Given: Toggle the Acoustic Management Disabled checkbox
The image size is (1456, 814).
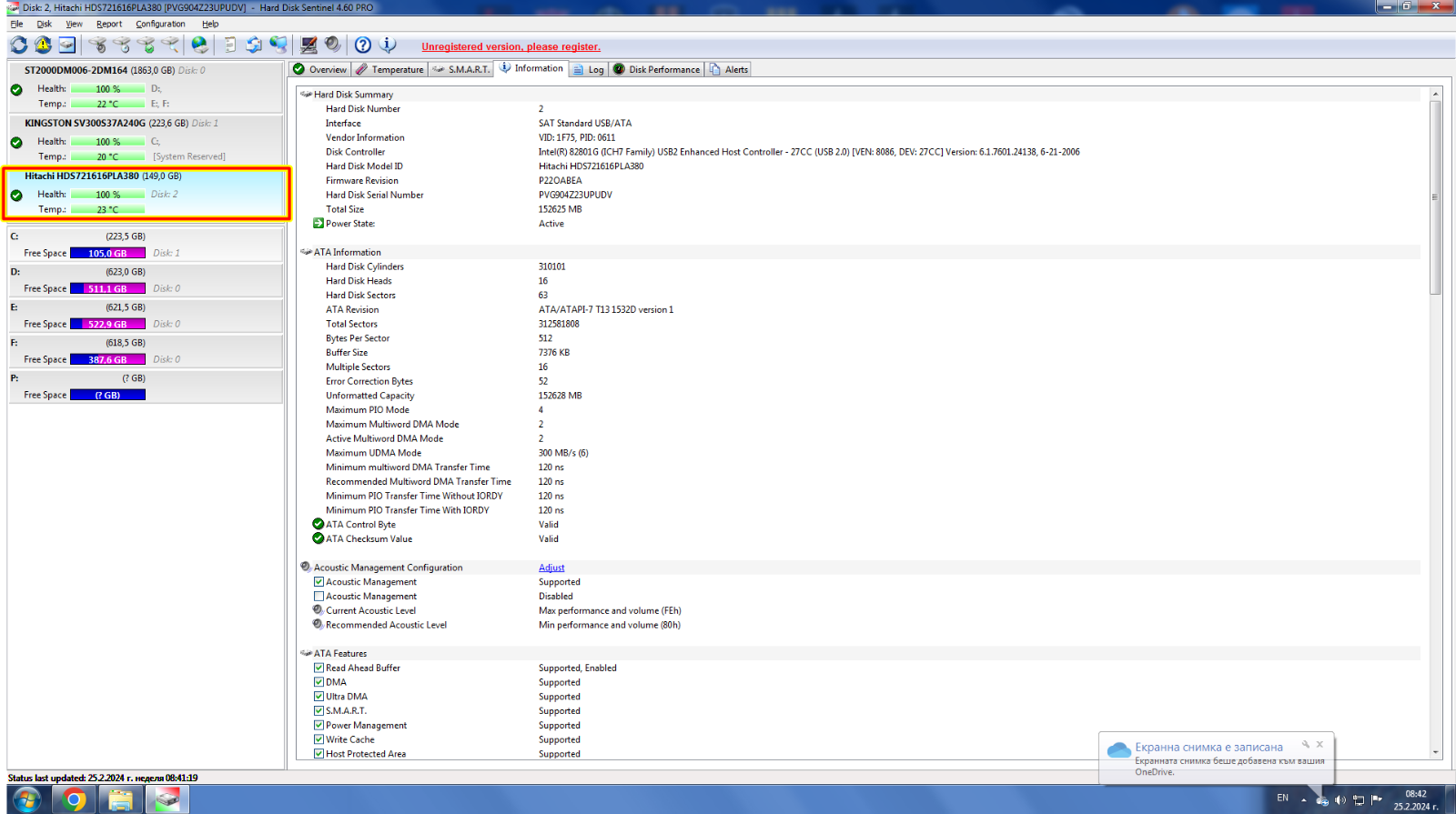Looking at the screenshot, I should click(318, 597).
